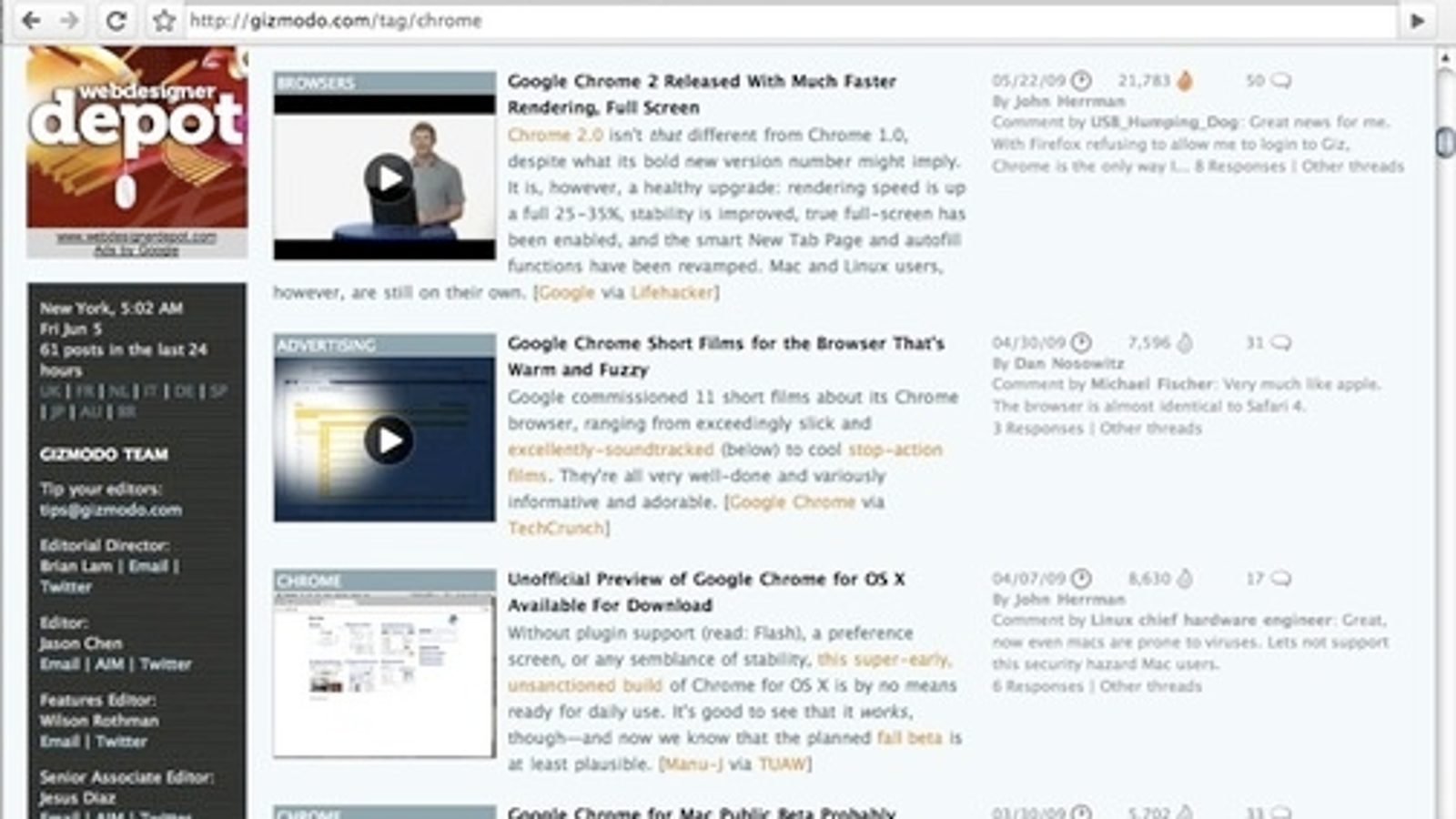View author Dan Nosowitz's posts
The width and height of the screenshot is (1456, 819).
point(1068,363)
